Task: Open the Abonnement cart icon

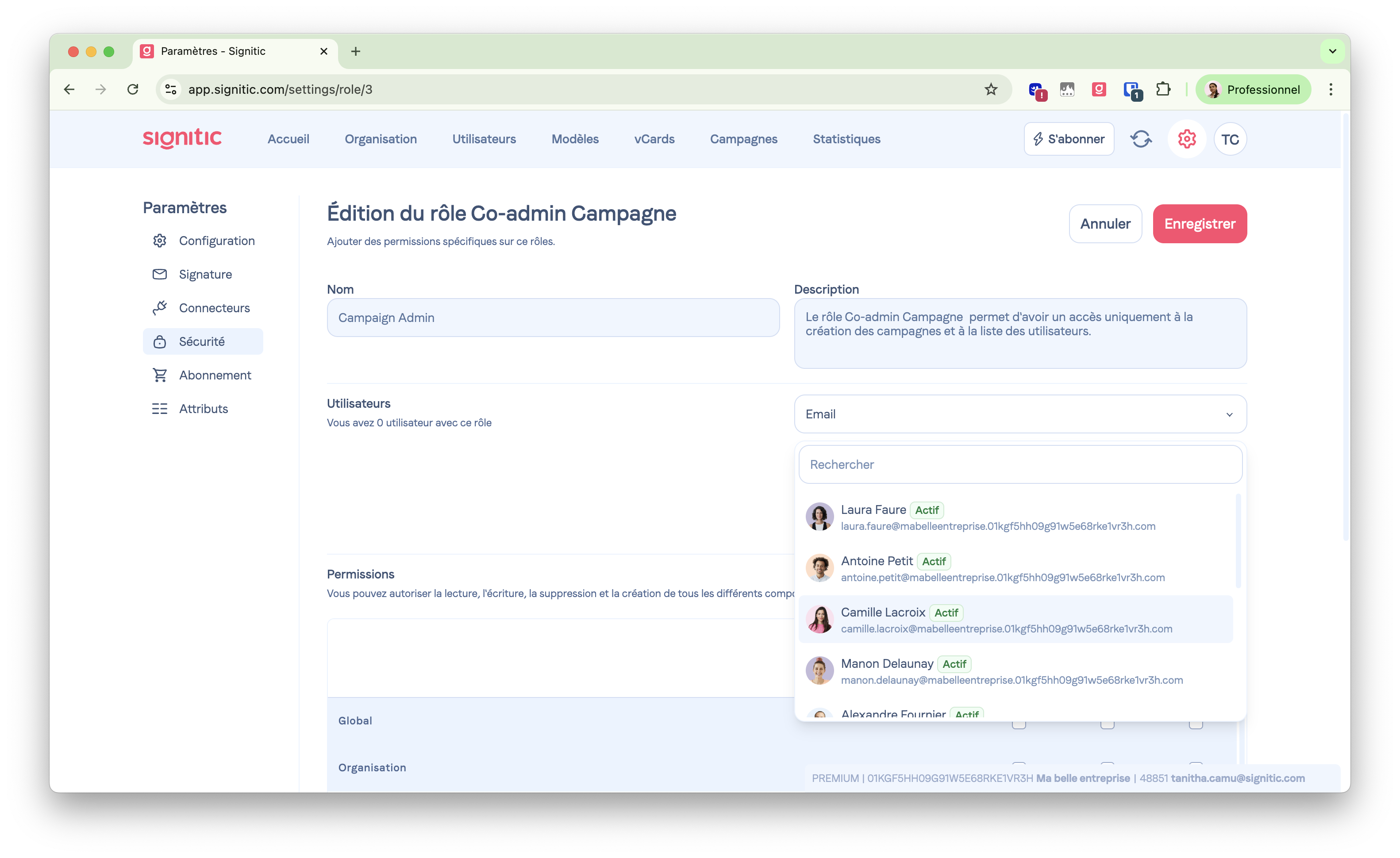Action: click(x=160, y=375)
